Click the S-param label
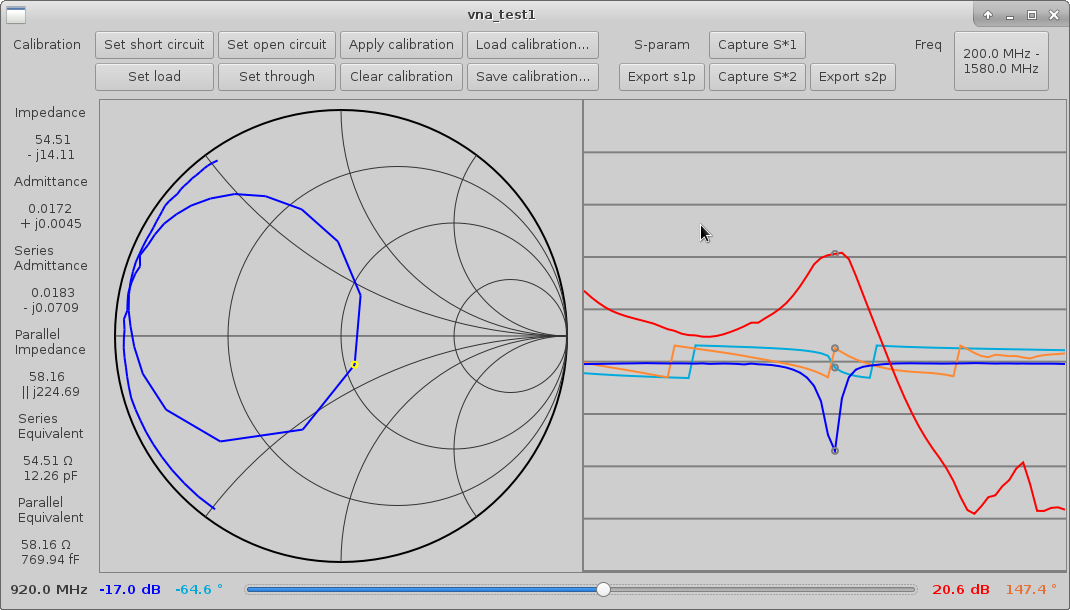Screen dimensions: 1070x610 [661, 45]
